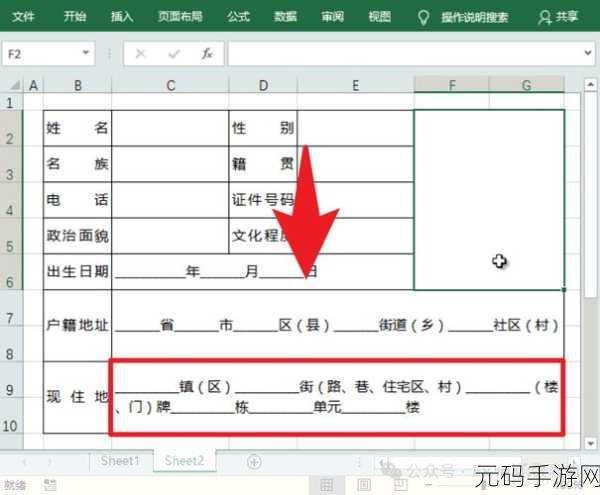
Task: Open the 页面布局 ribbon tab
Action: (180, 16)
